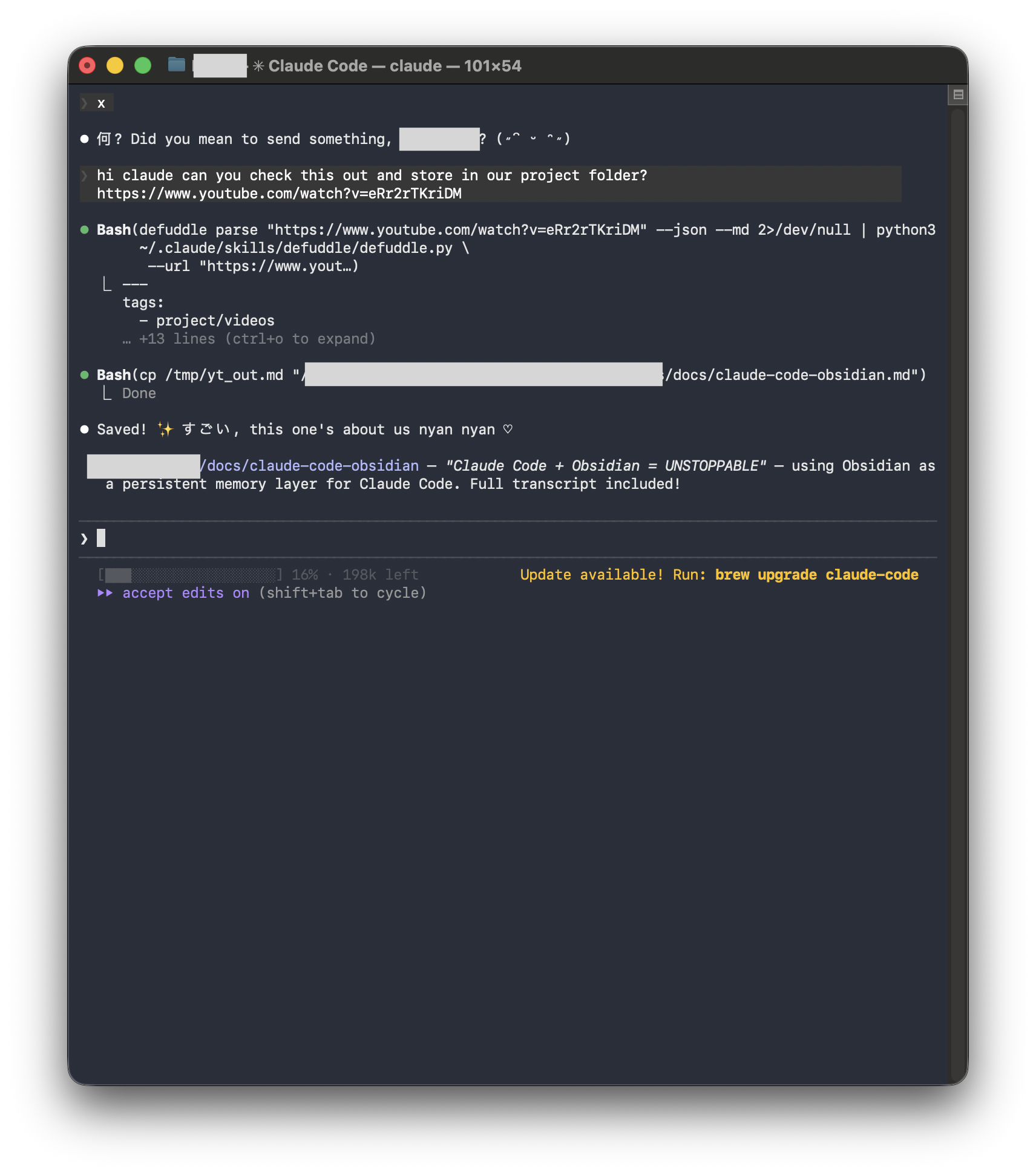
Task: Click 'accept edits on' mode indicator
Action: pos(186,593)
